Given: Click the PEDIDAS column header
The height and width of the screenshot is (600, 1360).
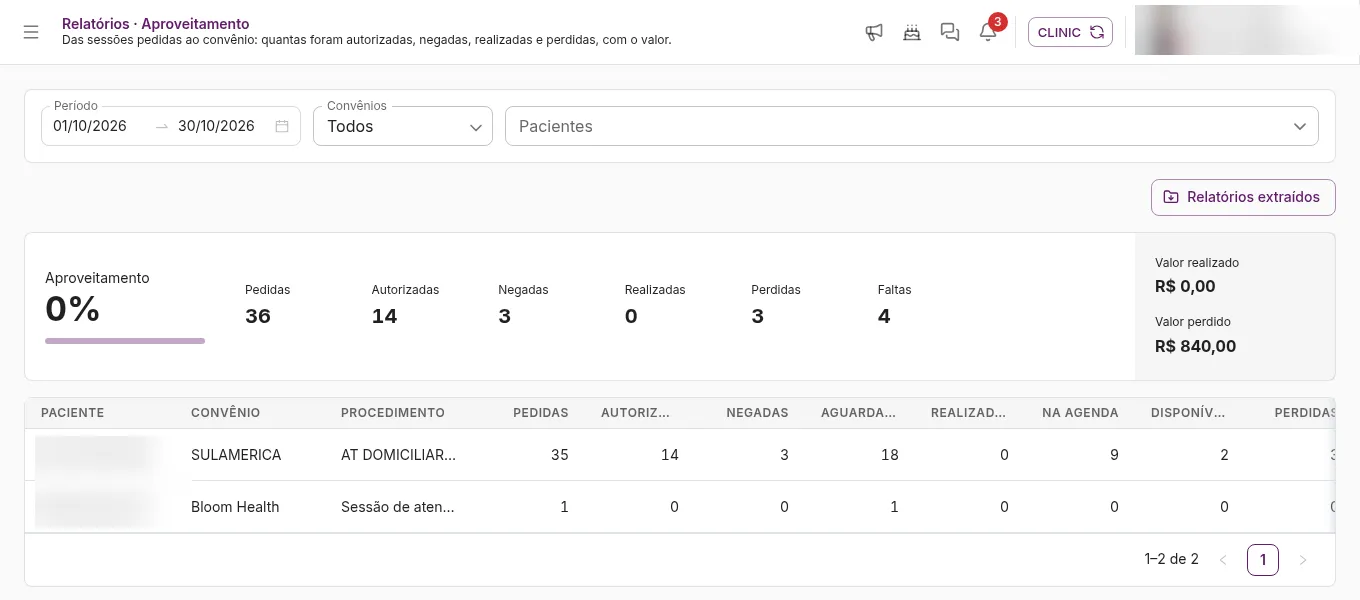Looking at the screenshot, I should coord(540,413).
